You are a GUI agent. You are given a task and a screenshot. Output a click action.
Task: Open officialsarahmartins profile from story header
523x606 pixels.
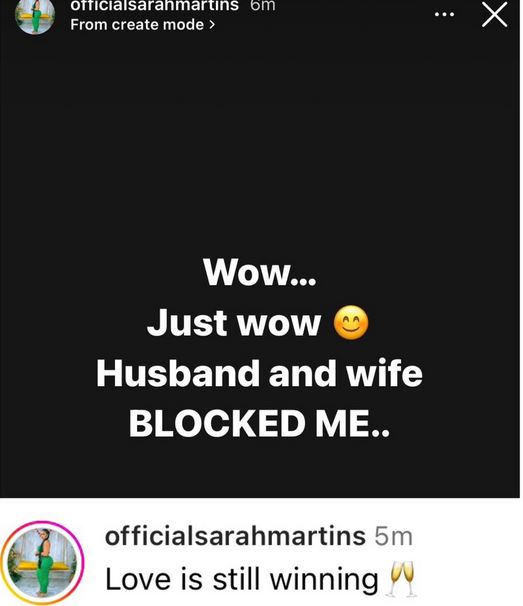pyautogui.click(x=154, y=5)
